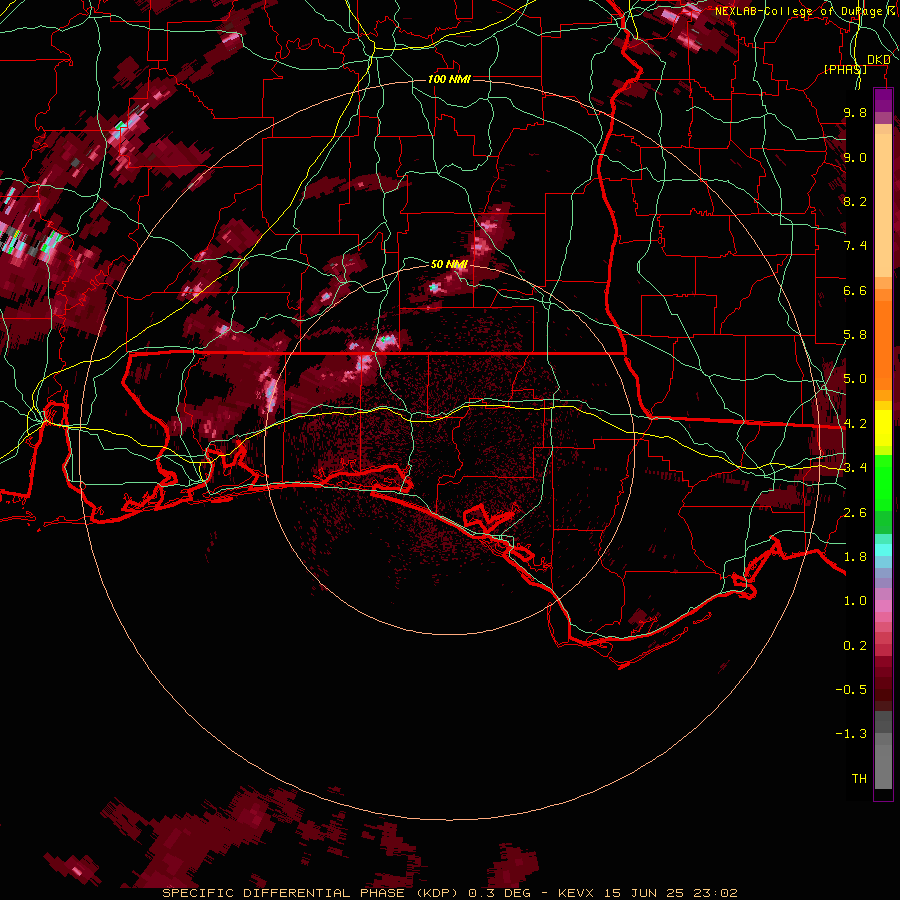Click the 50 NMI range ring label
The height and width of the screenshot is (900, 900).
pos(449,264)
